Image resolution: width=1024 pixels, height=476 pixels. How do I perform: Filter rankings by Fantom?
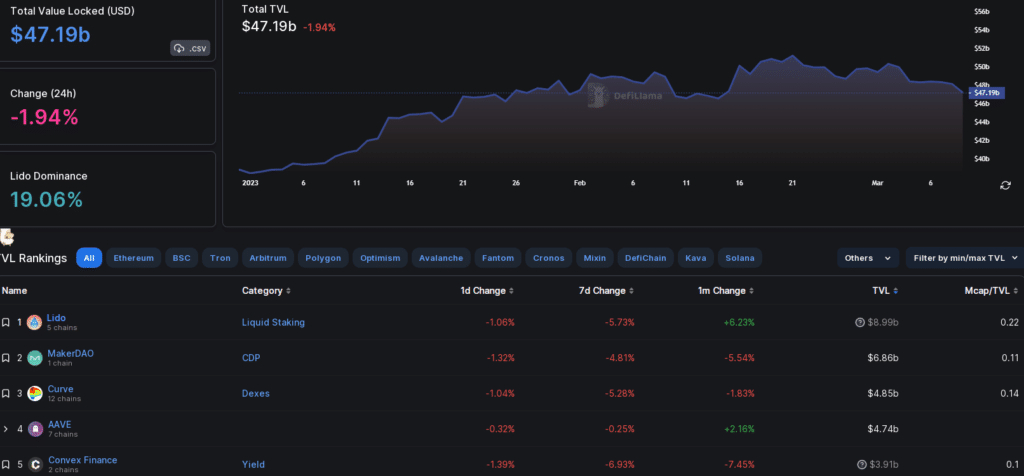coord(498,258)
